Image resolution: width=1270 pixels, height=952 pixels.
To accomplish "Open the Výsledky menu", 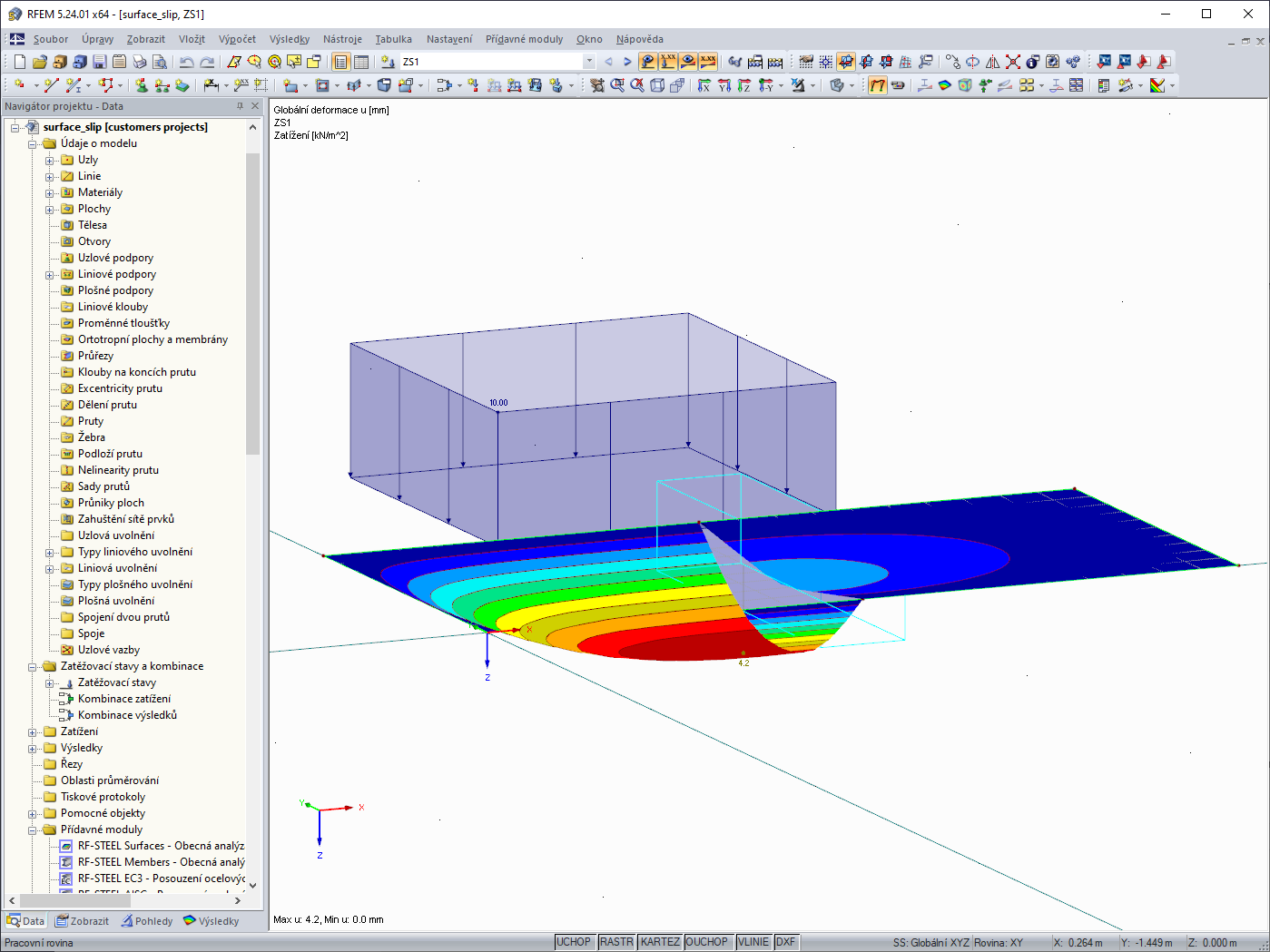I will (x=290, y=39).
